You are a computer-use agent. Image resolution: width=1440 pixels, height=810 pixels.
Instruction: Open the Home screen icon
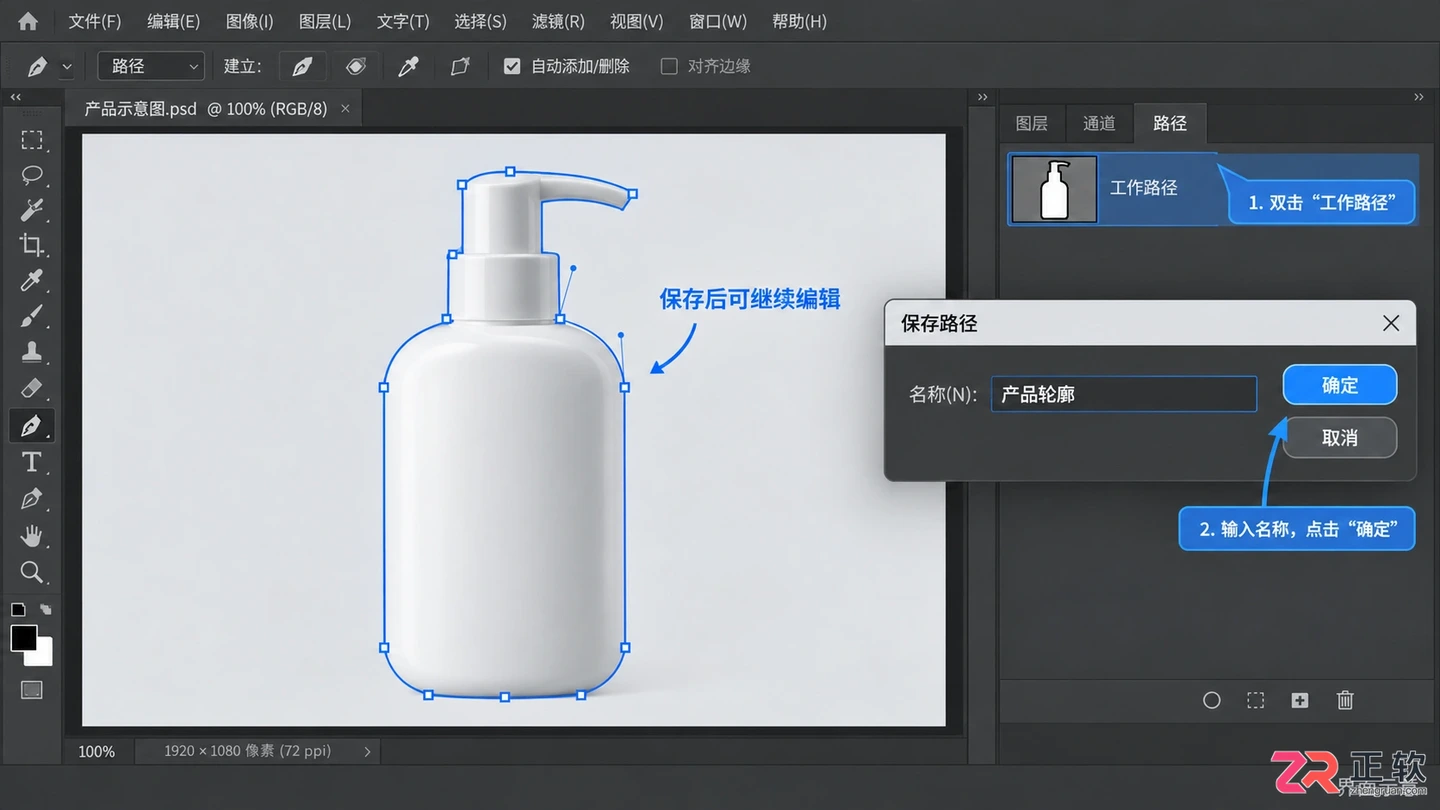(28, 21)
